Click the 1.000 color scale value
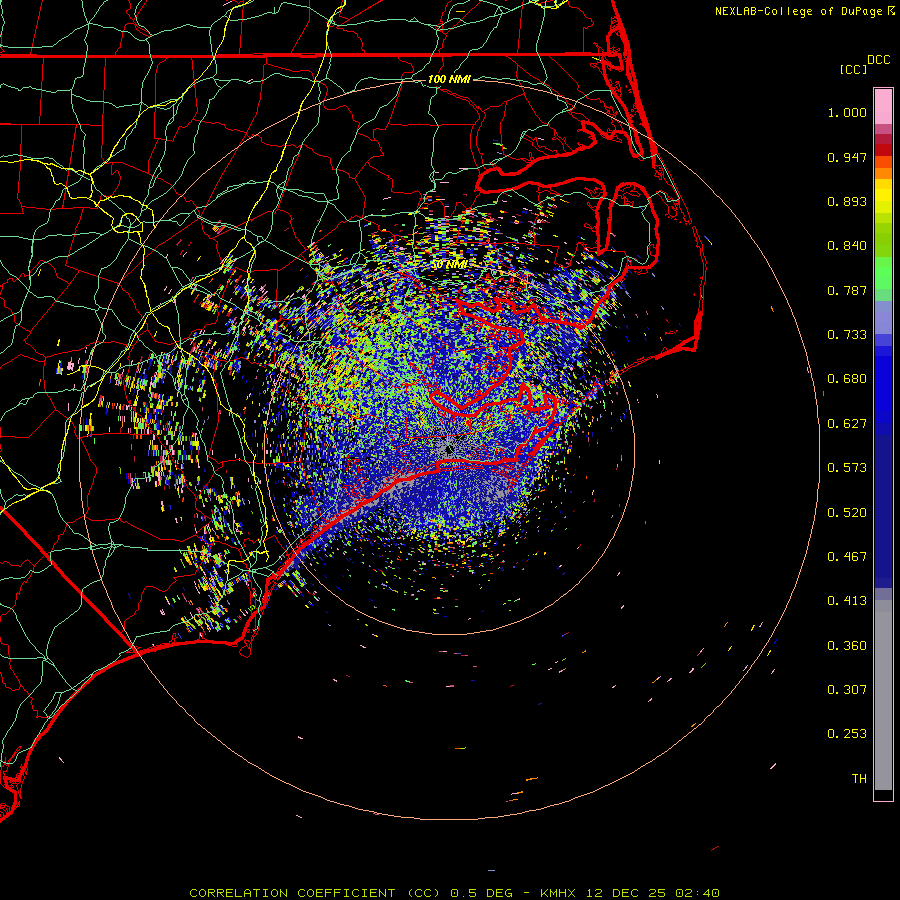Screen dimensions: 900x900 [847, 112]
